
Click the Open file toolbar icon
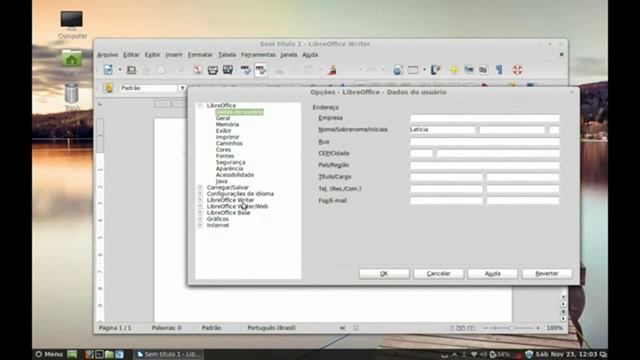(x=131, y=70)
